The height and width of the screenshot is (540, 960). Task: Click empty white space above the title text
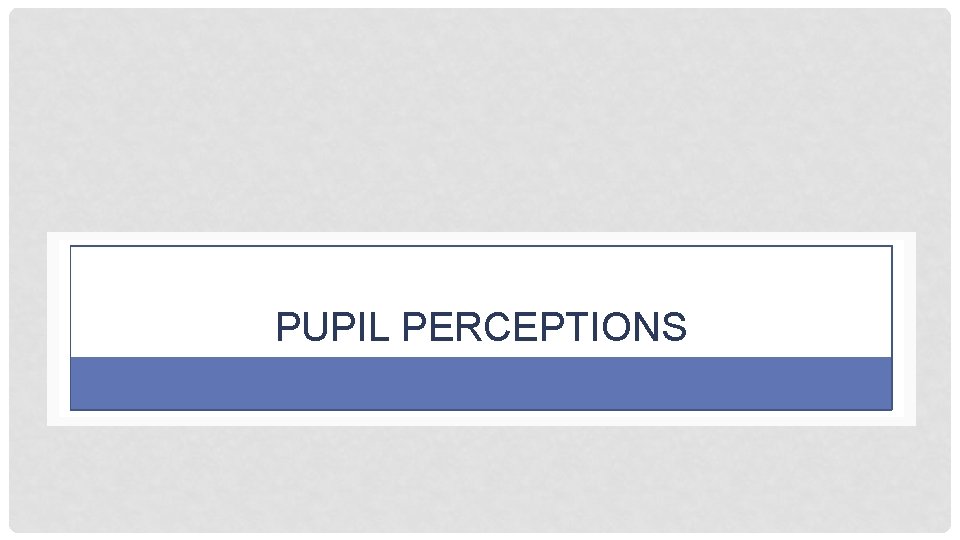(480, 275)
